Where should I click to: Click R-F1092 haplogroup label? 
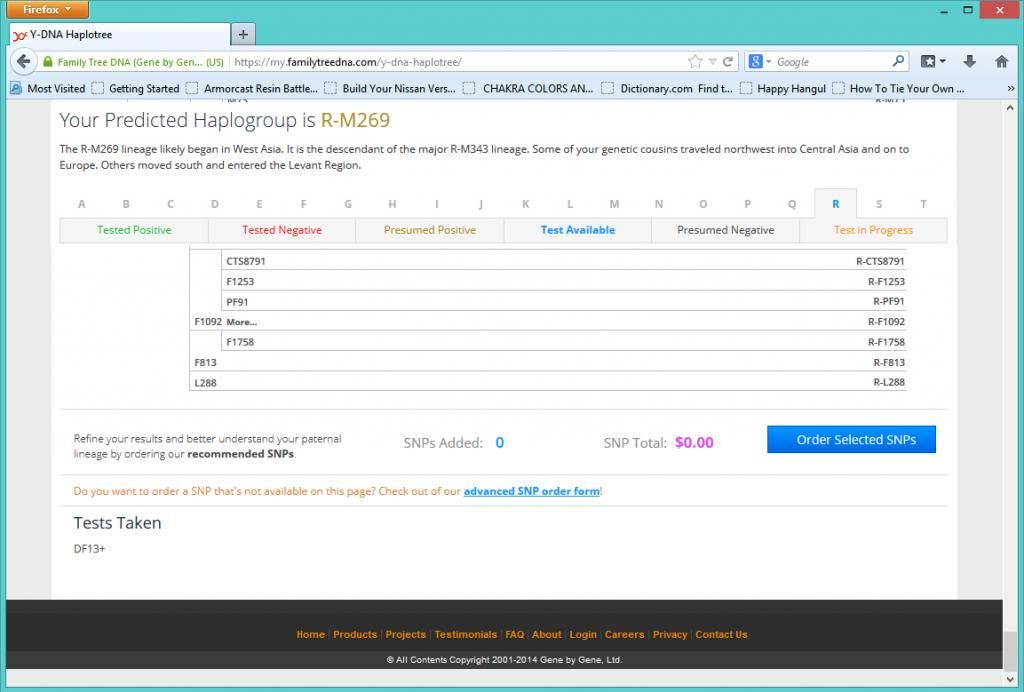tap(886, 321)
